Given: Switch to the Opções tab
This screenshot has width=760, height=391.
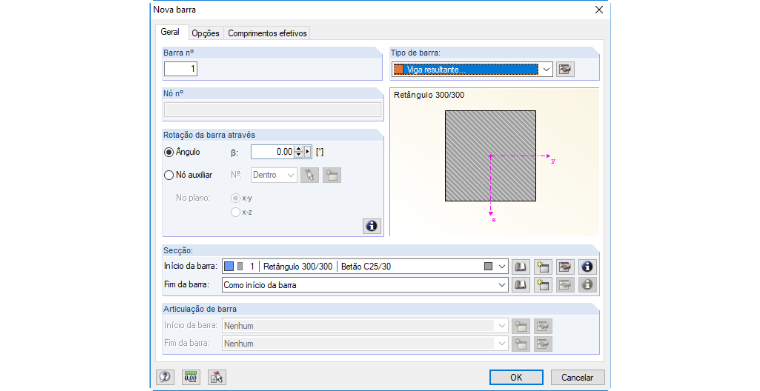Looking at the screenshot, I should [206, 33].
